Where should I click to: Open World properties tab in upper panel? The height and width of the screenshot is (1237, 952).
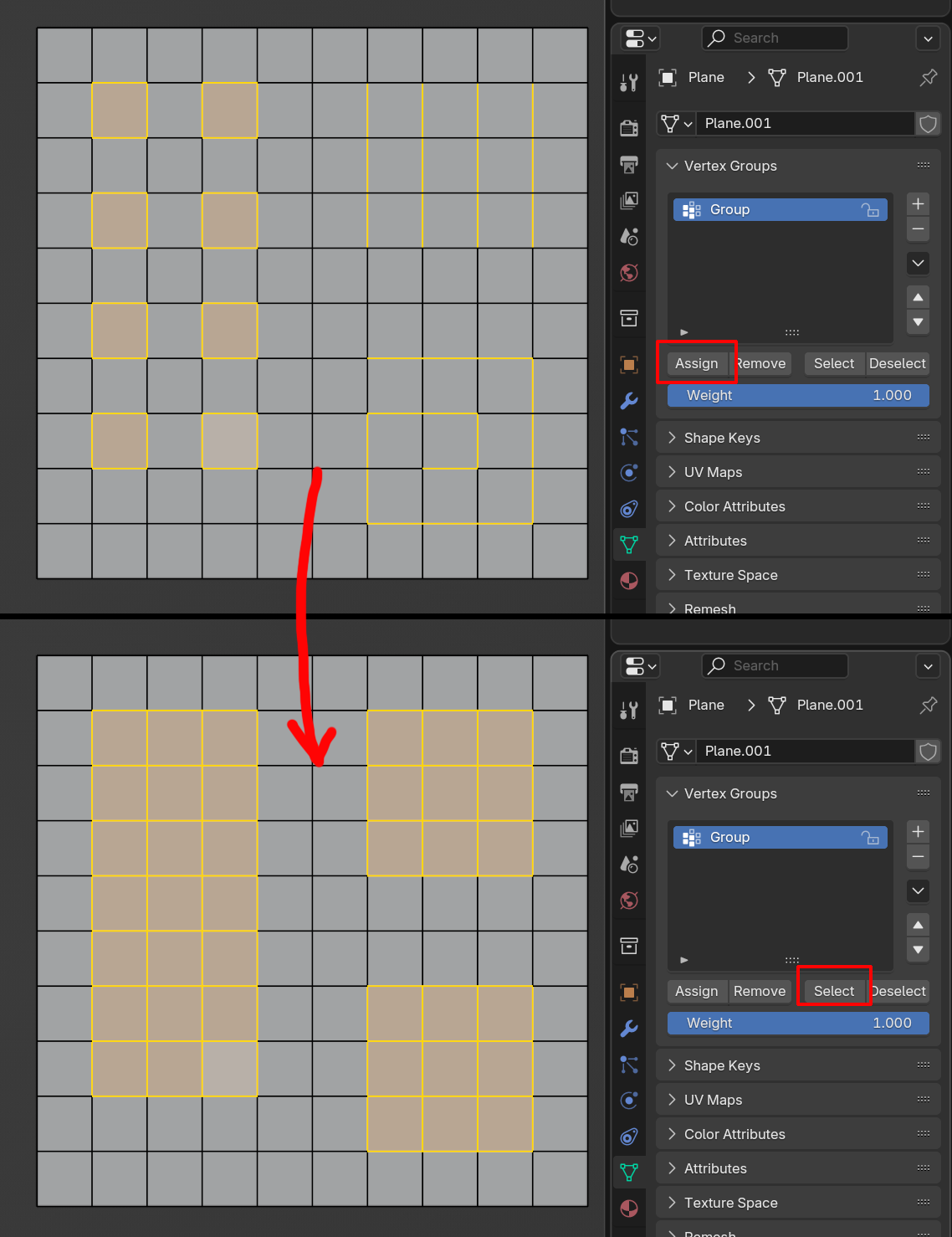tap(629, 273)
